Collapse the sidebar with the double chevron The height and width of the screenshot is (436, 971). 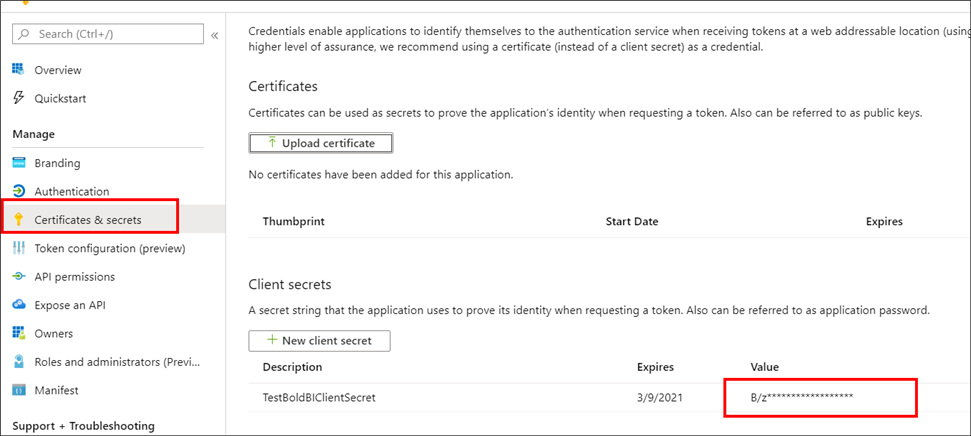tap(214, 35)
